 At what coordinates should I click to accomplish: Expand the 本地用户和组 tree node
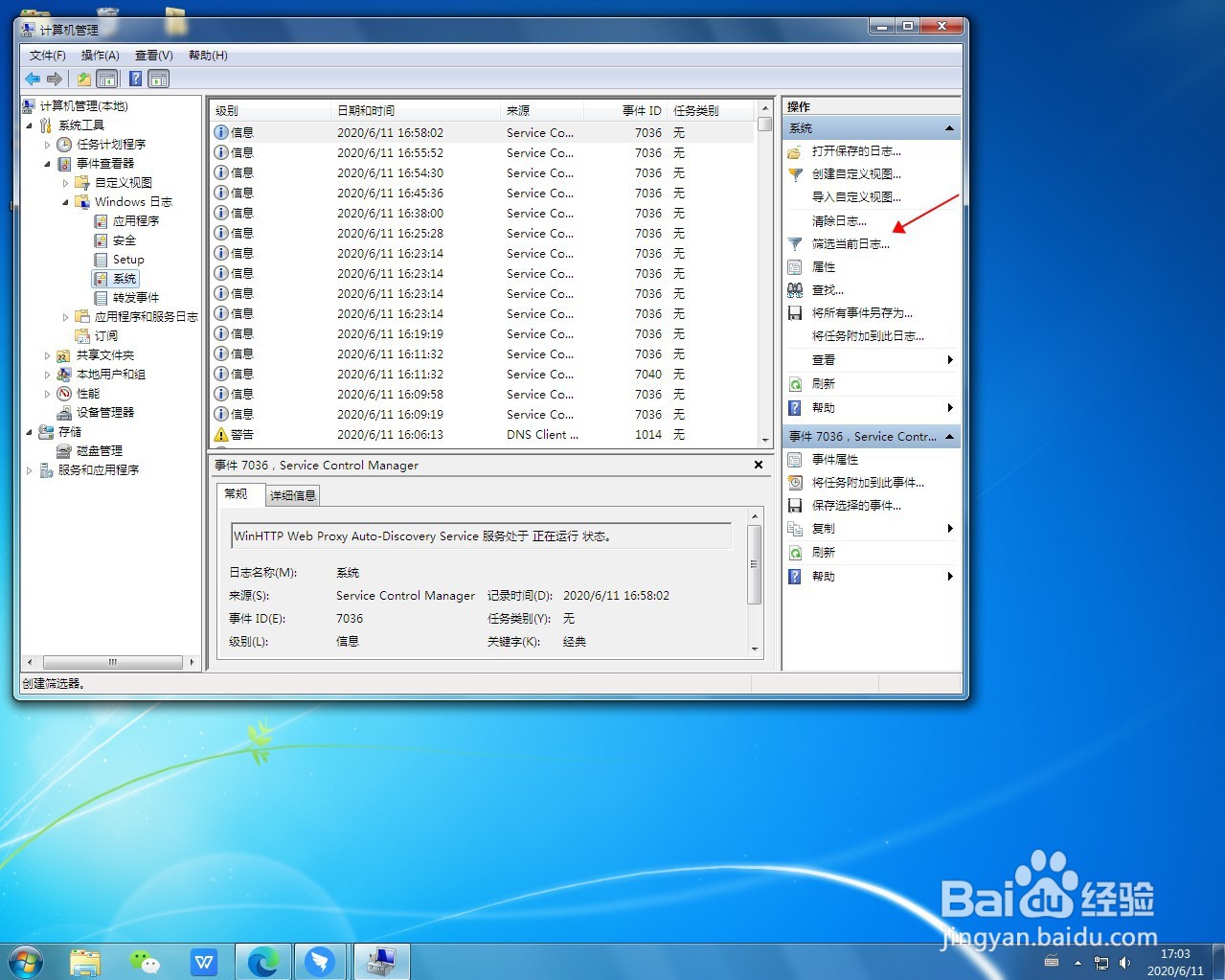coord(47,375)
